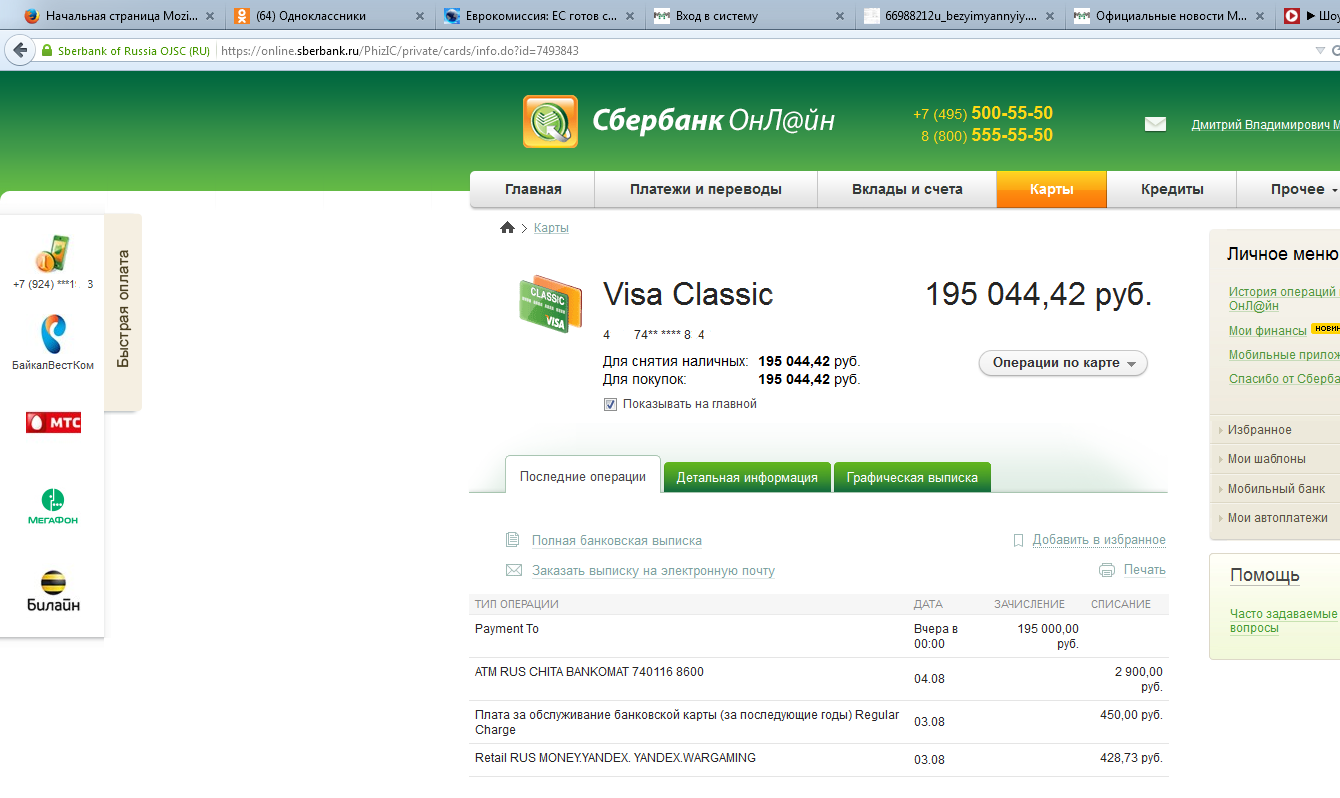The height and width of the screenshot is (798, 1340).
Task: Click the 428,73 руб. debit amount
Action: point(1131,758)
